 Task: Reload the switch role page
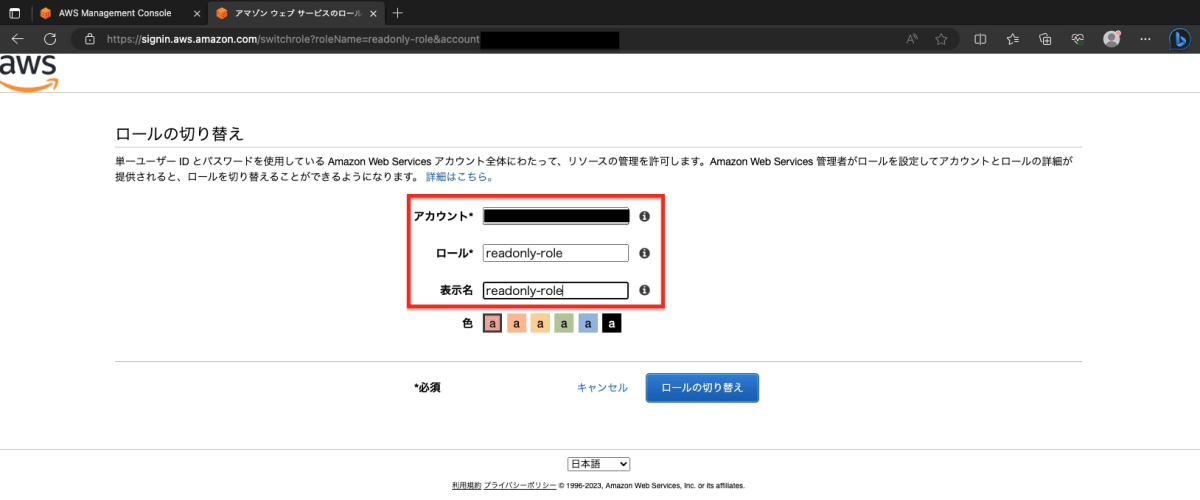click(x=50, y=39)
